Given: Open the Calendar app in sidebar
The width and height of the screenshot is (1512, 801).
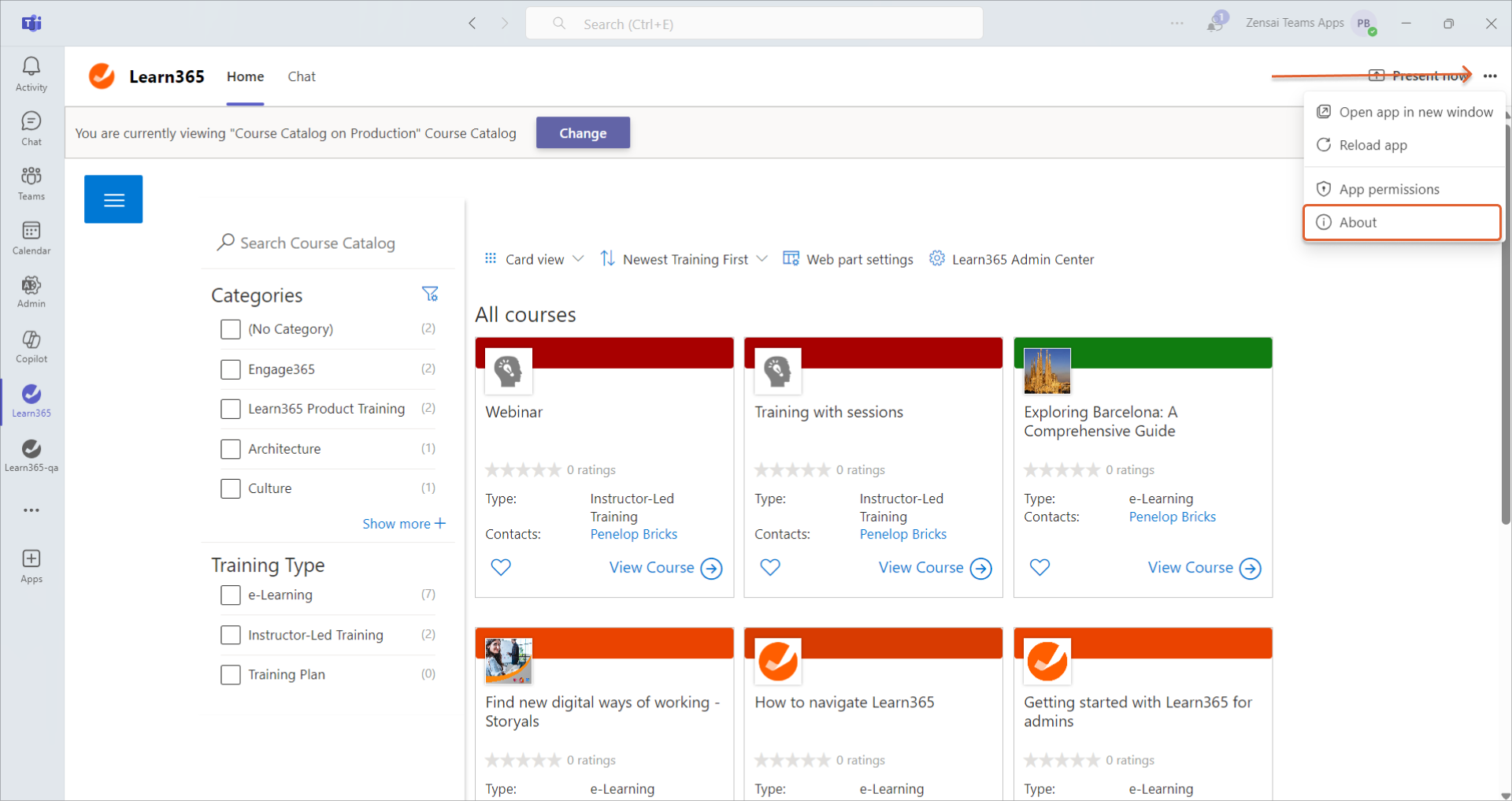Looking at the screenshot, I should click(x=31, y=238).
